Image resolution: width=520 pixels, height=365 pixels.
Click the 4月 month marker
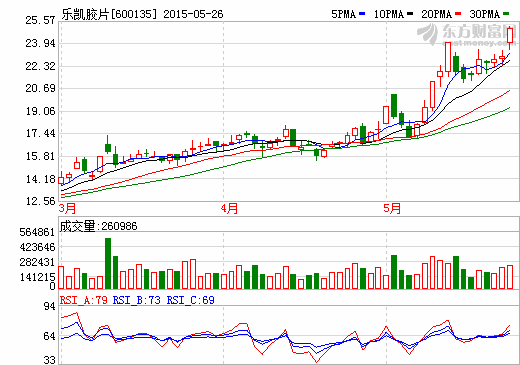229,209
